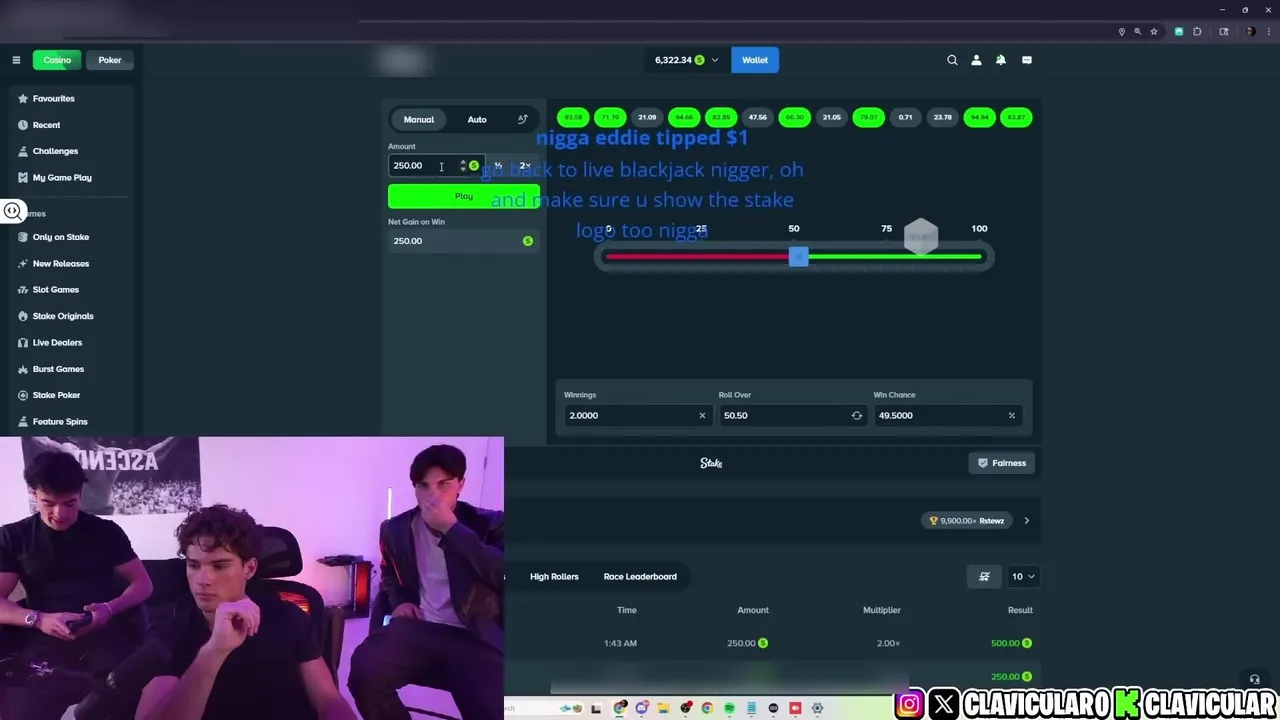The width and height of the screenshot is (1280, 720).
Task: Click the green section of the roll slider
Action: (x=894, y=257)
